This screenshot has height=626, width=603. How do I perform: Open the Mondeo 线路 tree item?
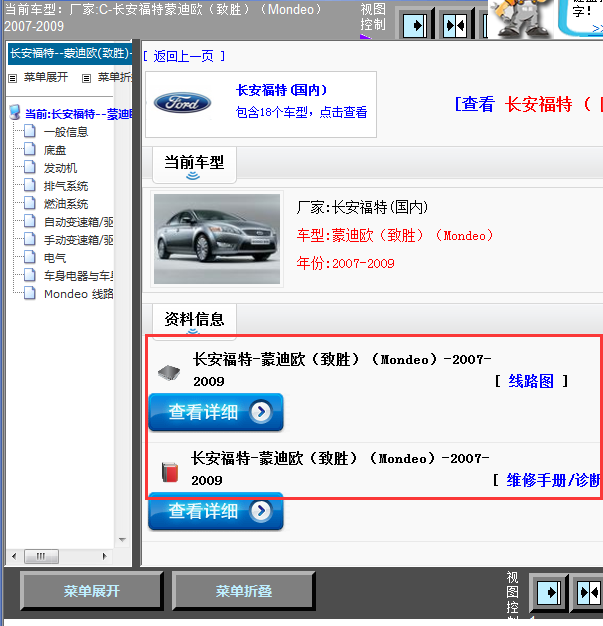pos(78,294)
